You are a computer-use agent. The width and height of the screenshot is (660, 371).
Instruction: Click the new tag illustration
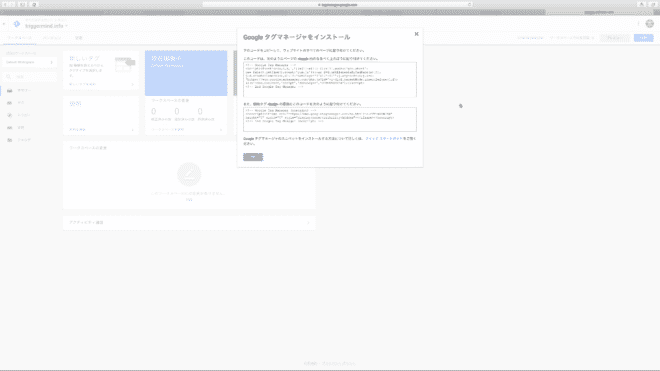[x=125, y=64]
